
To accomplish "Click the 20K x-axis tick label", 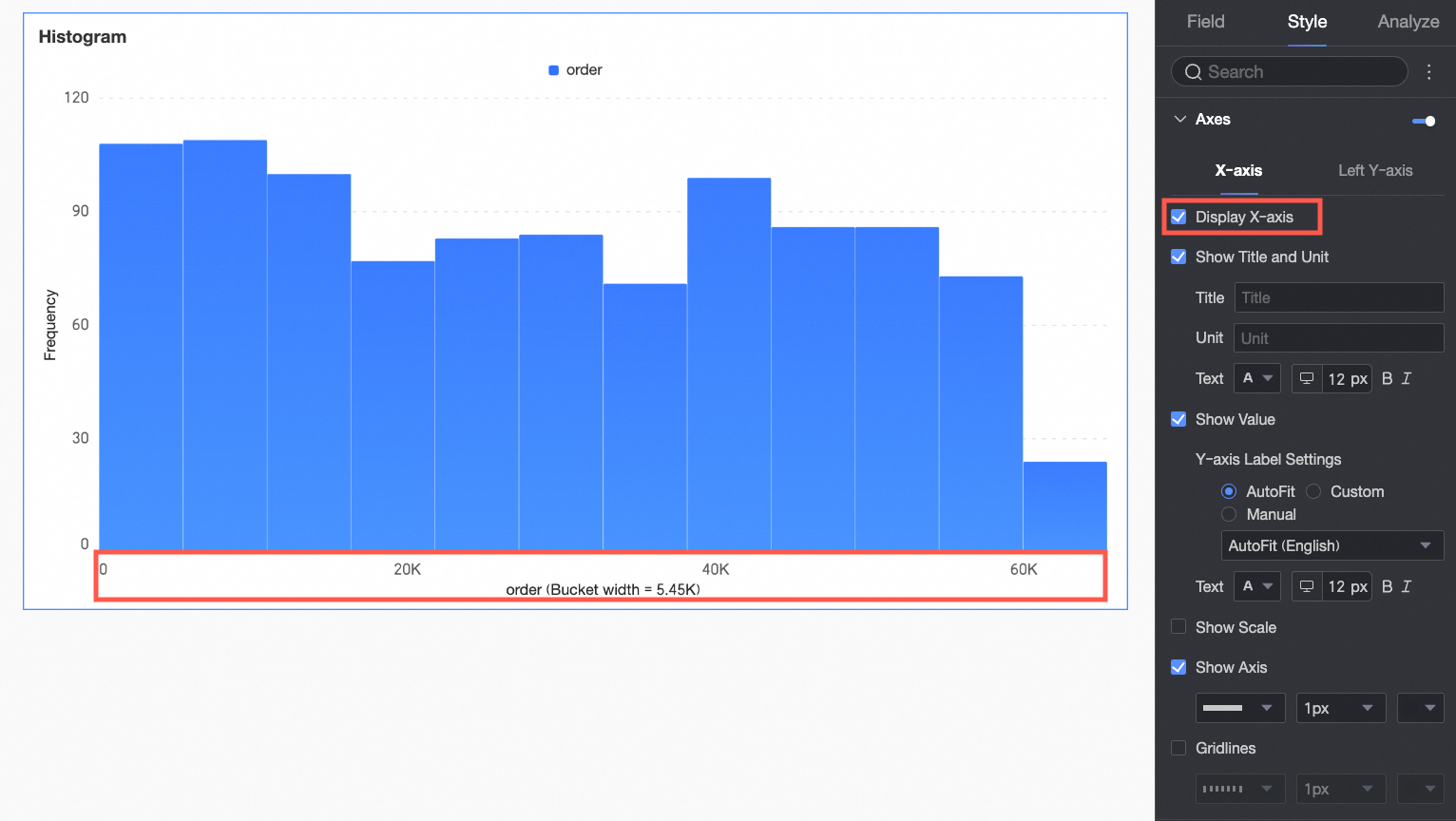I will (407, 569).
